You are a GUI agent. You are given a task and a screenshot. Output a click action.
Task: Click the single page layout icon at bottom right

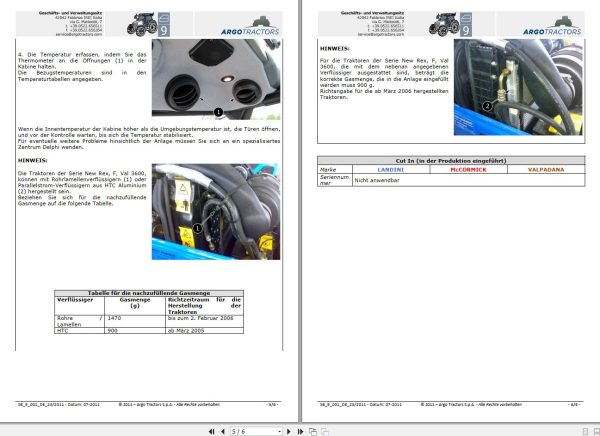click(x=585, y=431)
